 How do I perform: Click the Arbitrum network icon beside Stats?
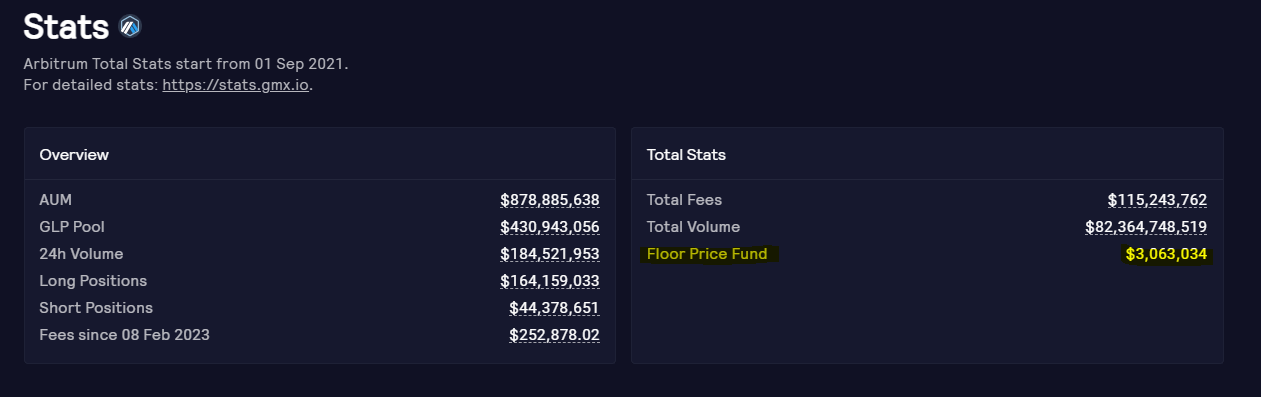click(x=130, y=26)
